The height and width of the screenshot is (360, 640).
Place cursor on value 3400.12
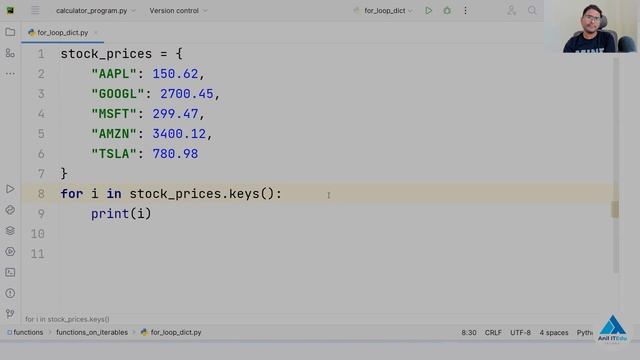[x=179, y=134]
